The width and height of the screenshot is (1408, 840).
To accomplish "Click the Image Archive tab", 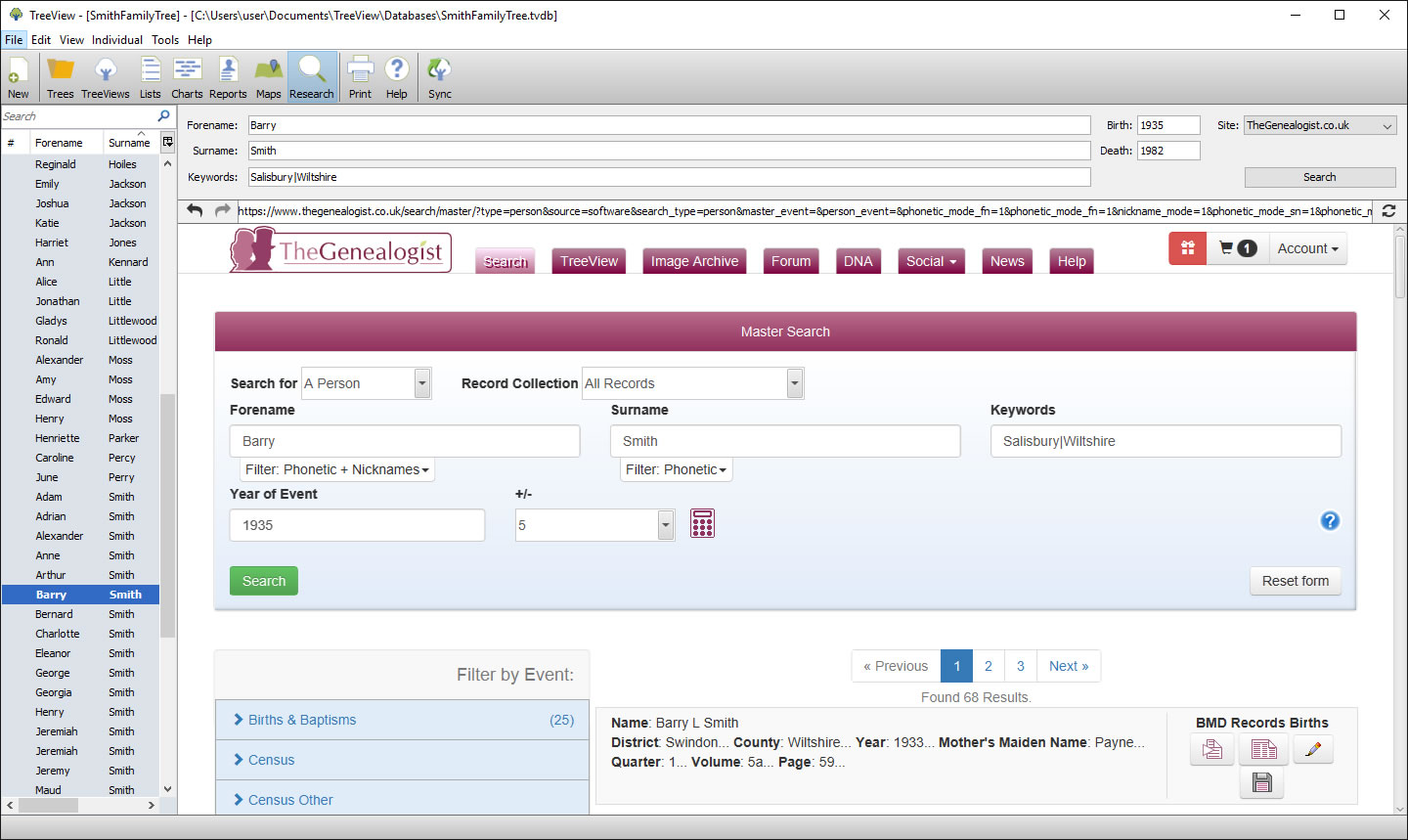I will pos(695,261).
